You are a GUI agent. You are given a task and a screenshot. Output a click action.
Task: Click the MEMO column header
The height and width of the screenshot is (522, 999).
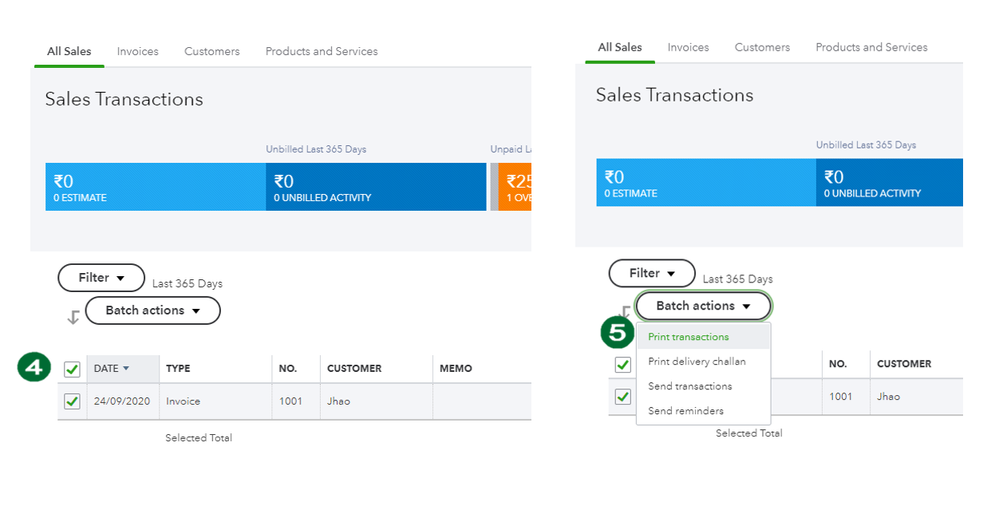[455, 369]
